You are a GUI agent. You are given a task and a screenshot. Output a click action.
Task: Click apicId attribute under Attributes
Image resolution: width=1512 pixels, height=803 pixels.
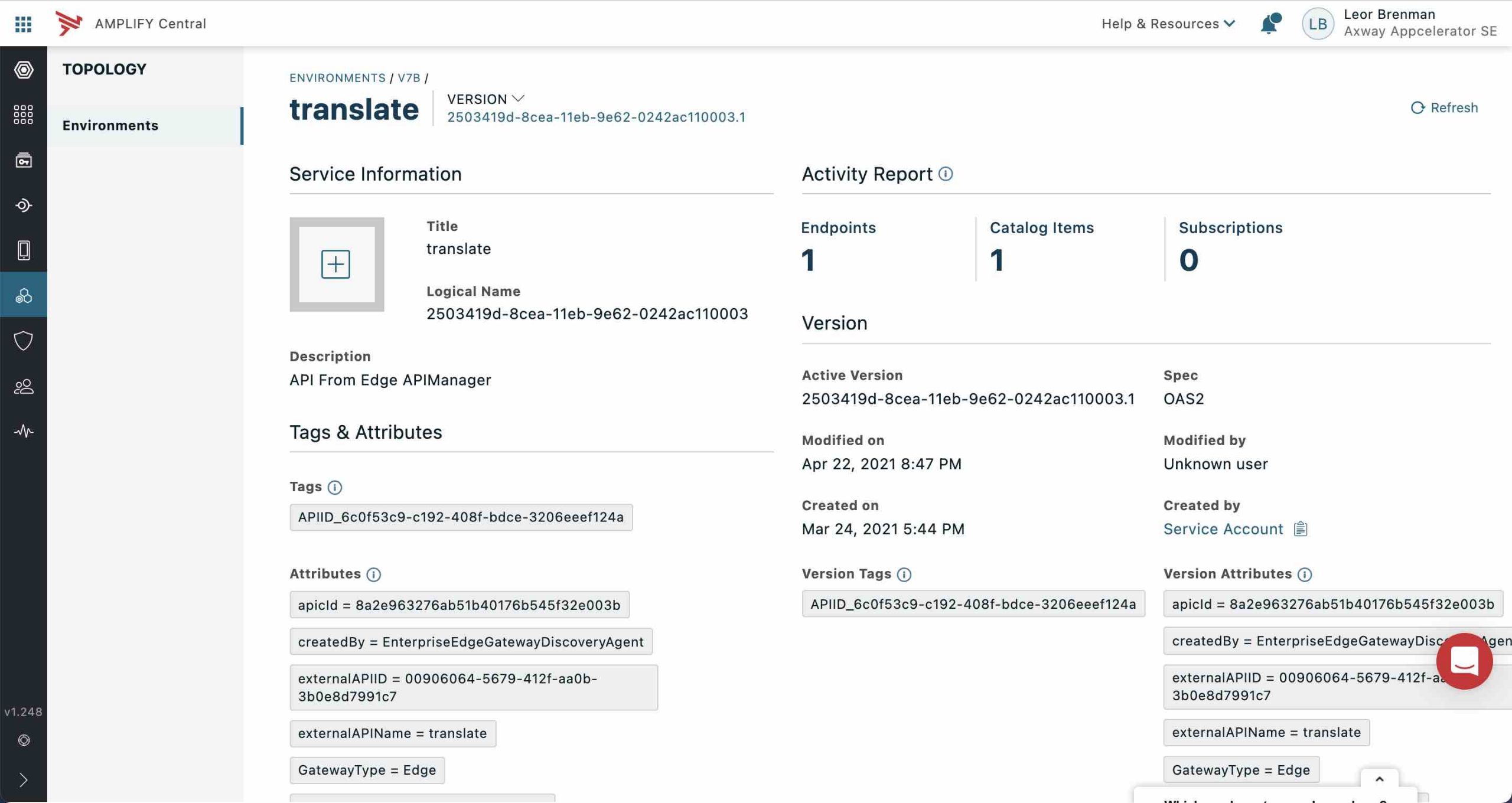pos(460,605)
